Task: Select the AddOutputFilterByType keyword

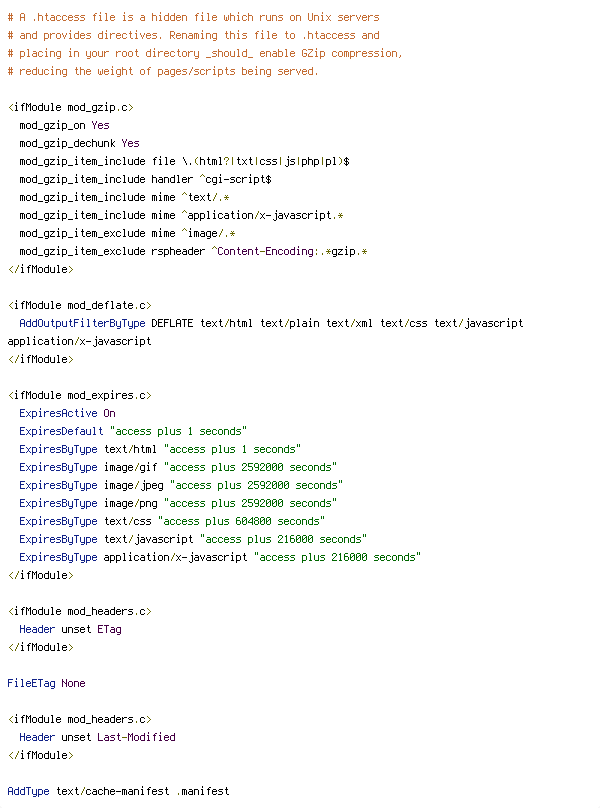Action: 82,323
